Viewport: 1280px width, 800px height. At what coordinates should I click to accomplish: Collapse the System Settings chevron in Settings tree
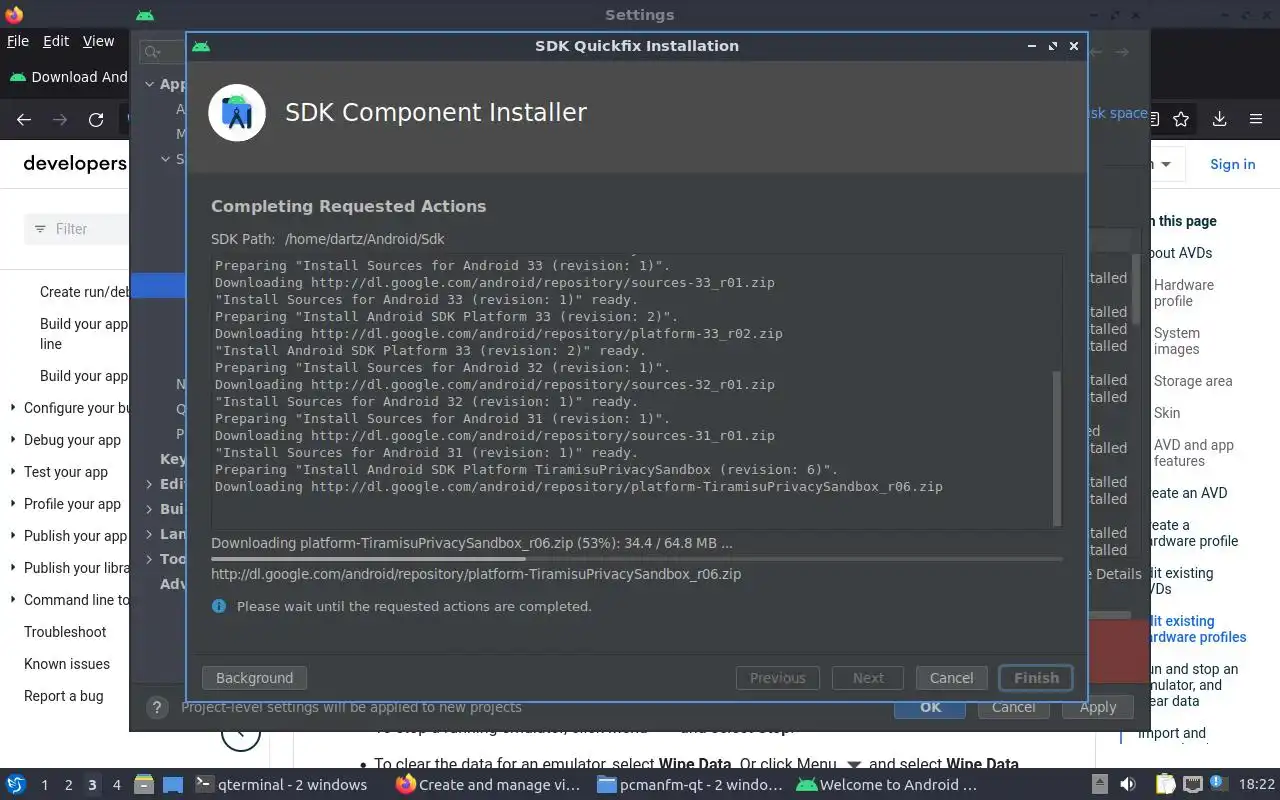(x=166, y=159)
